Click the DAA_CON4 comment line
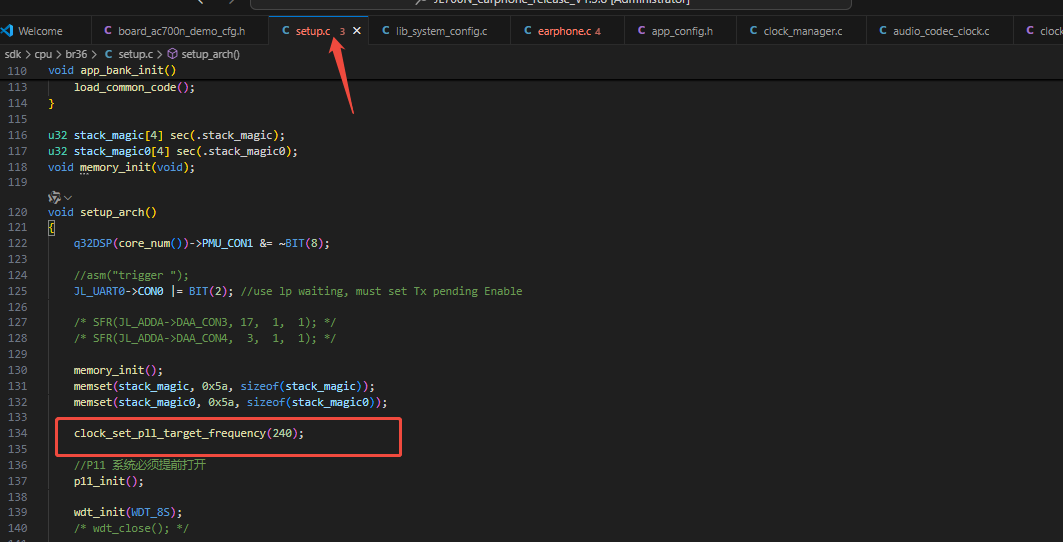 205,338
